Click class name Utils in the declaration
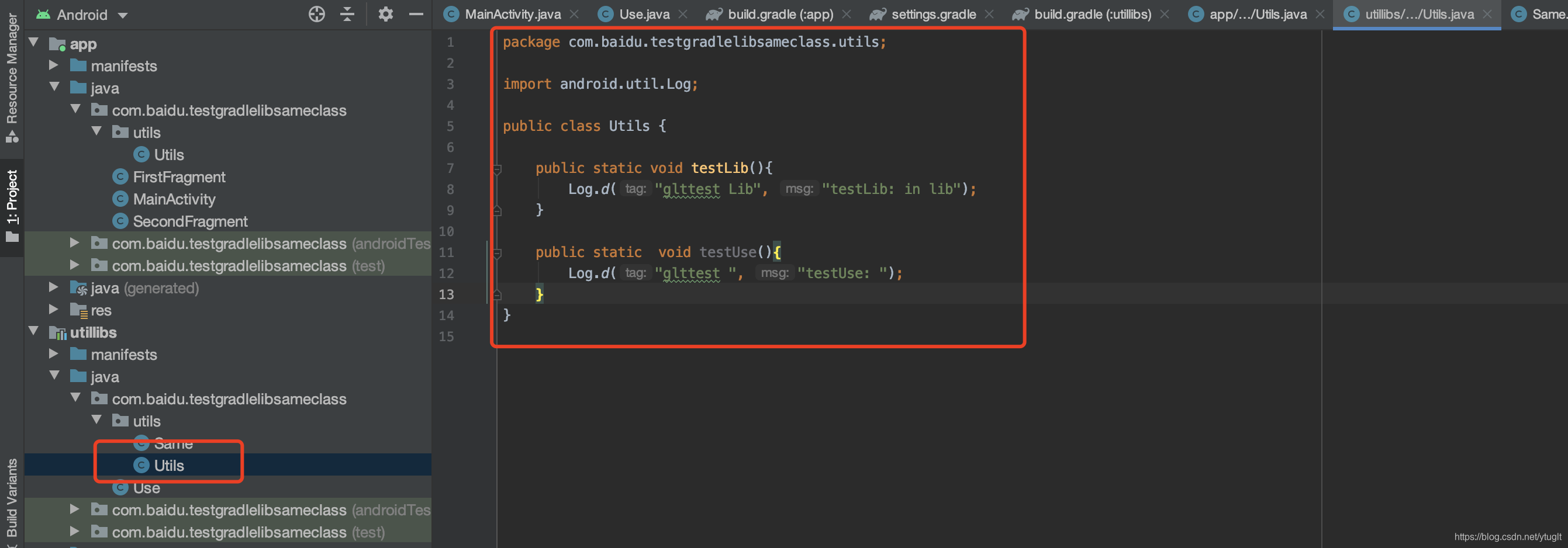The height and width of the screenshot is (548, 1568). pyautogui.click(x=629, y=126)
